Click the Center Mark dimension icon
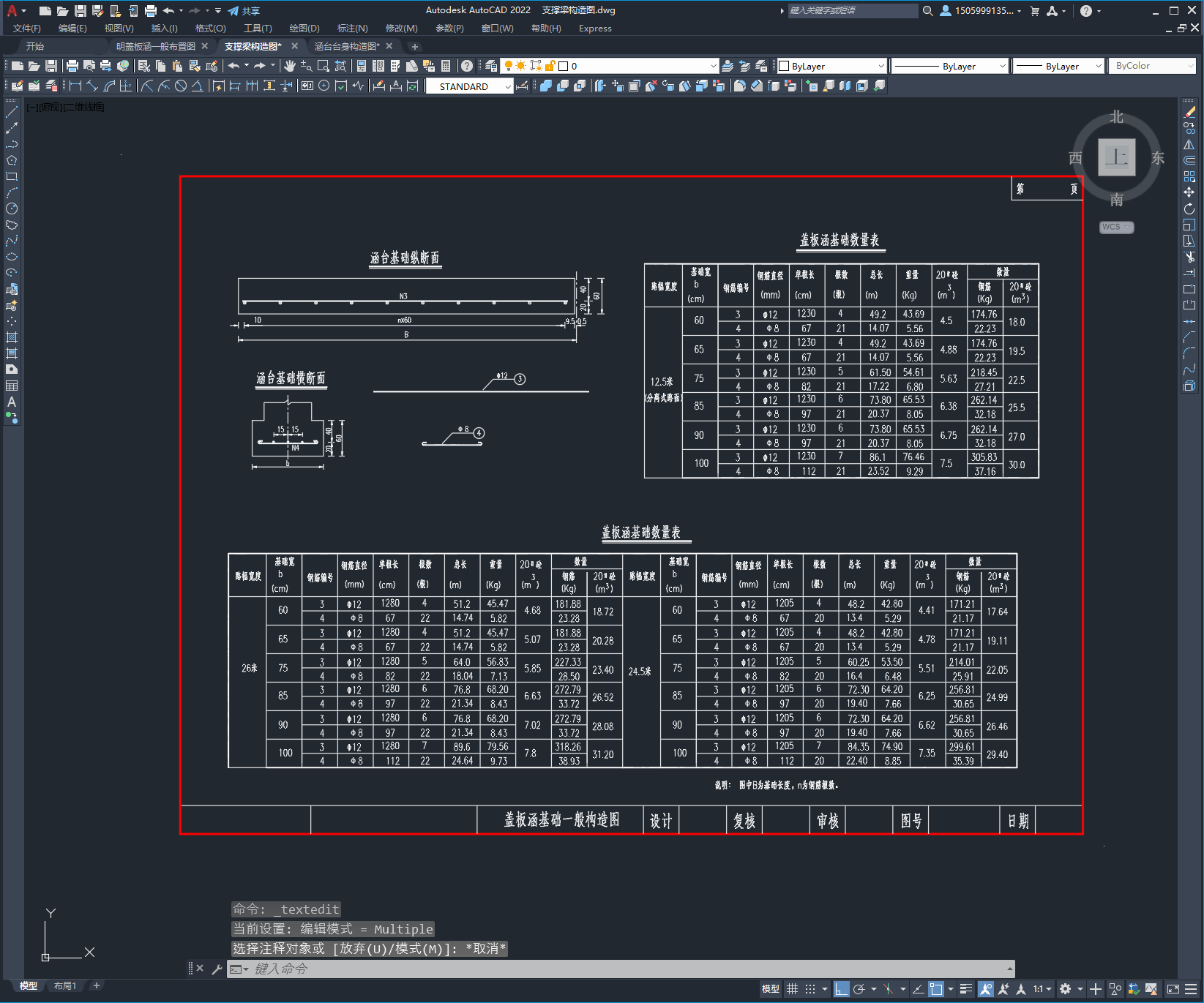1204x1003 pixels. point(324,86)
